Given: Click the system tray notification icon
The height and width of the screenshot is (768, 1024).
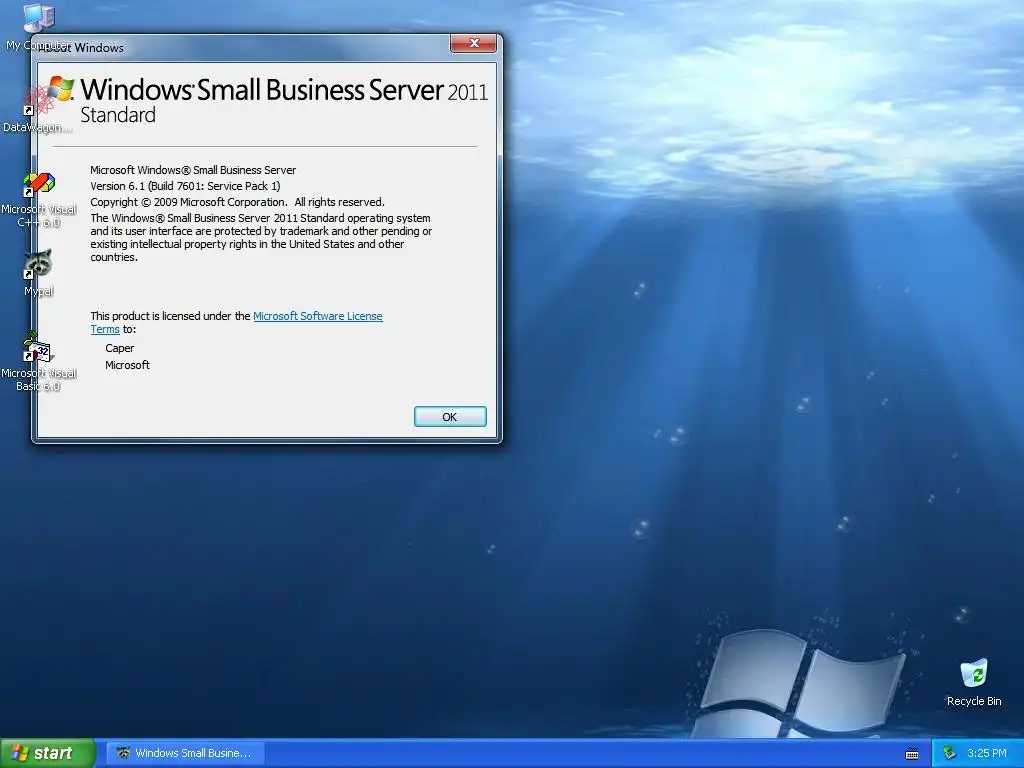Looking at the screenshot, I should point(950,753).
